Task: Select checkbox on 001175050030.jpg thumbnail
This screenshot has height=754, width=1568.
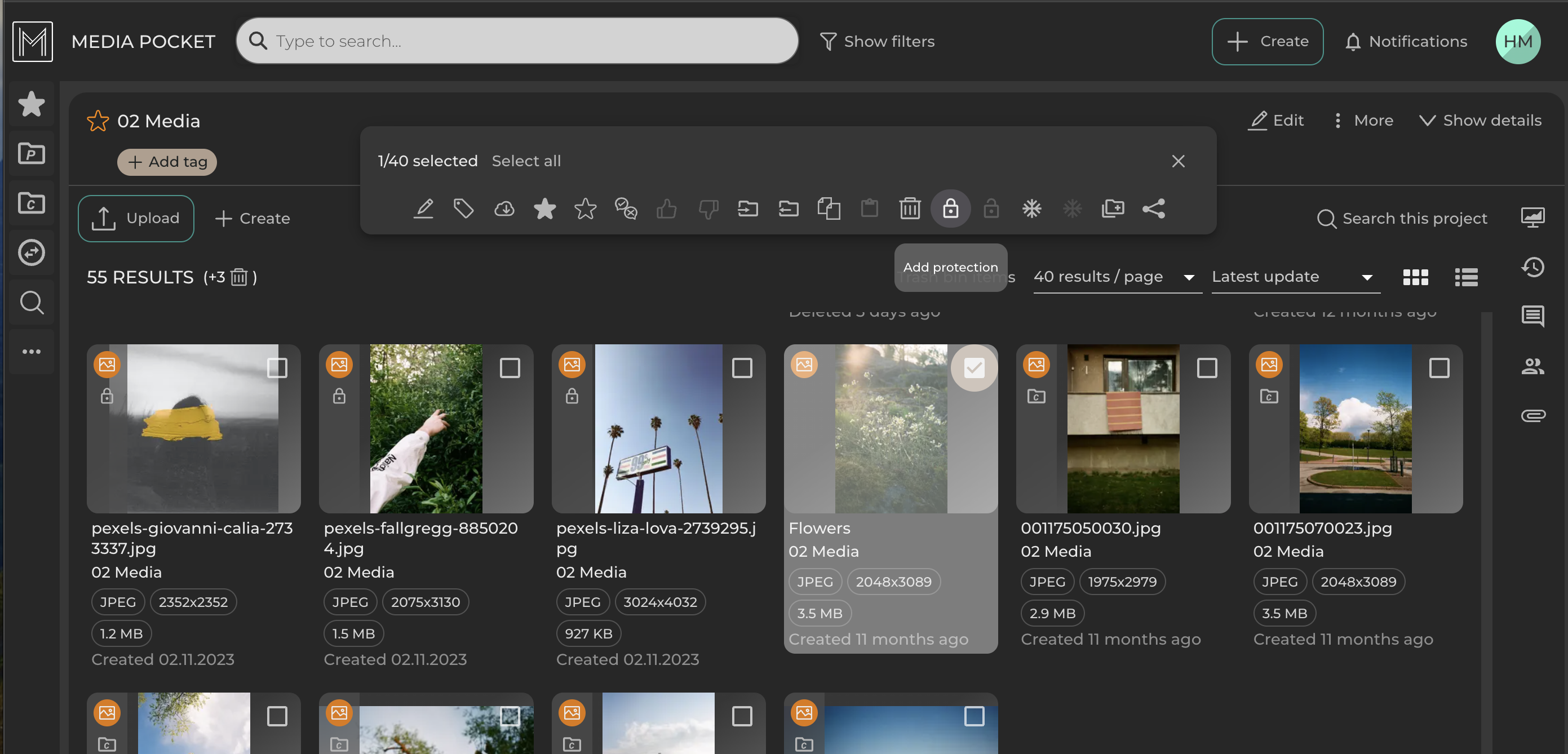Action: click(1206, 367)
